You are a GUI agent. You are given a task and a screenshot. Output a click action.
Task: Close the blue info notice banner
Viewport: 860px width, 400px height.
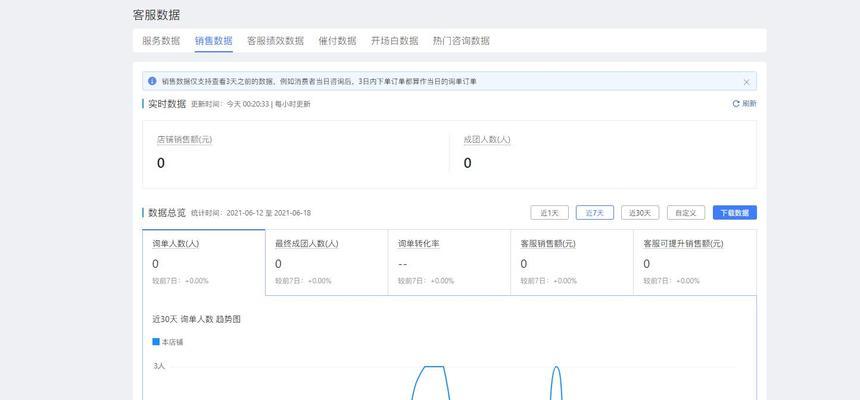(746, 82)
